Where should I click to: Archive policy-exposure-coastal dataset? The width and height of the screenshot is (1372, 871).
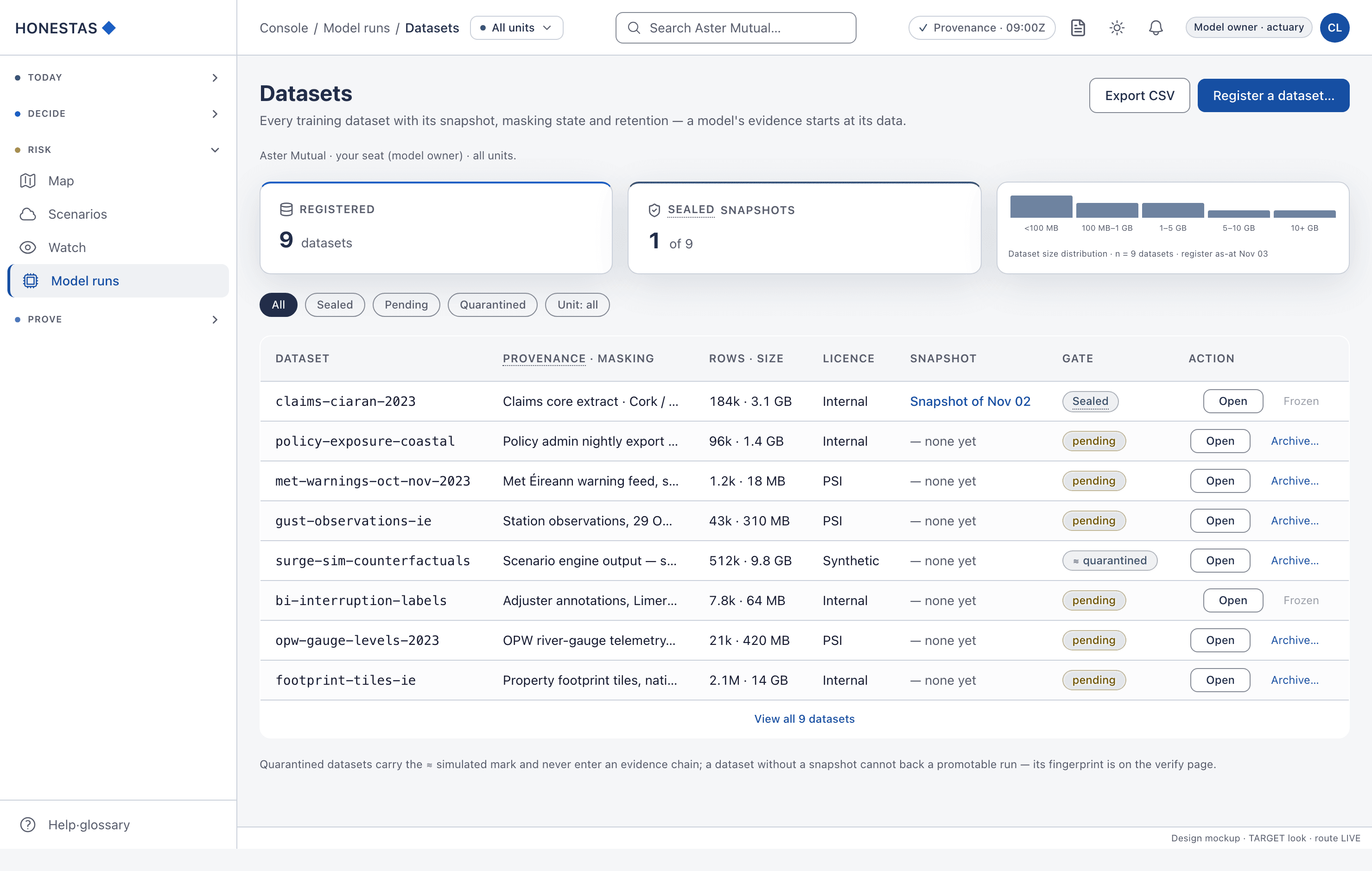click(1295, 441)
